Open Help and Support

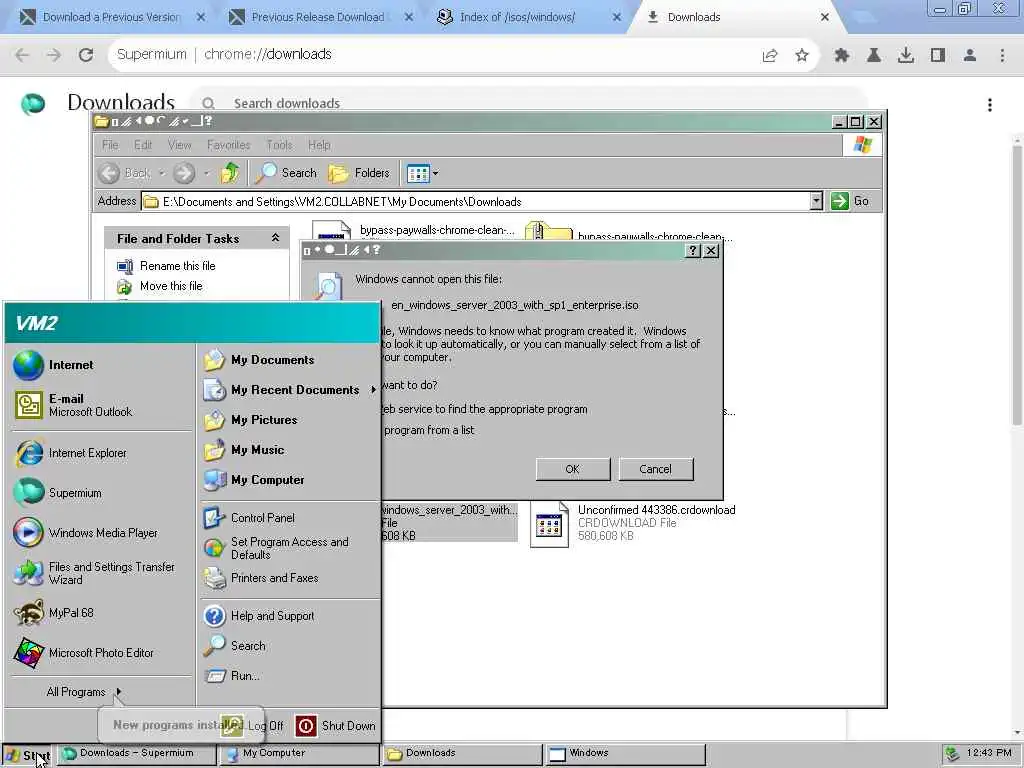click(259, 616)
